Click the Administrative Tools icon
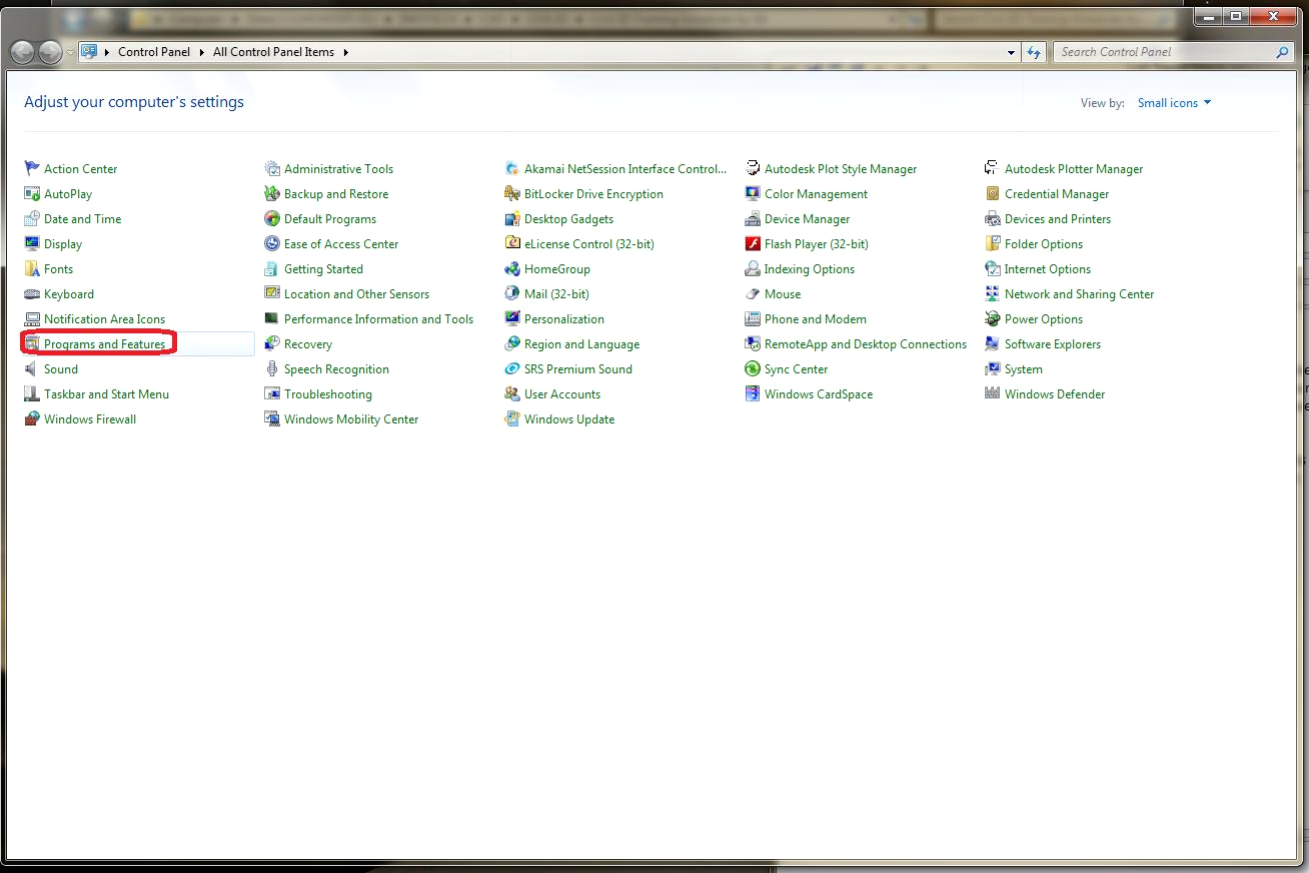Screen dimensions: 1309x873 (x=272, y=169)
